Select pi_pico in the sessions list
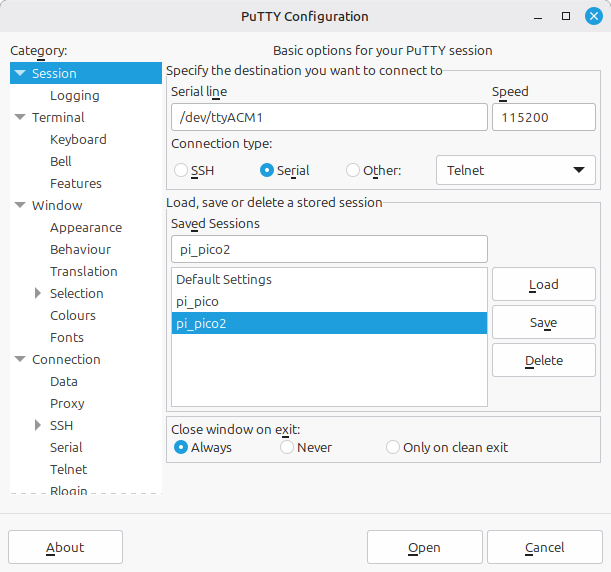Screen dimensions: 611x572 (329, 301)
